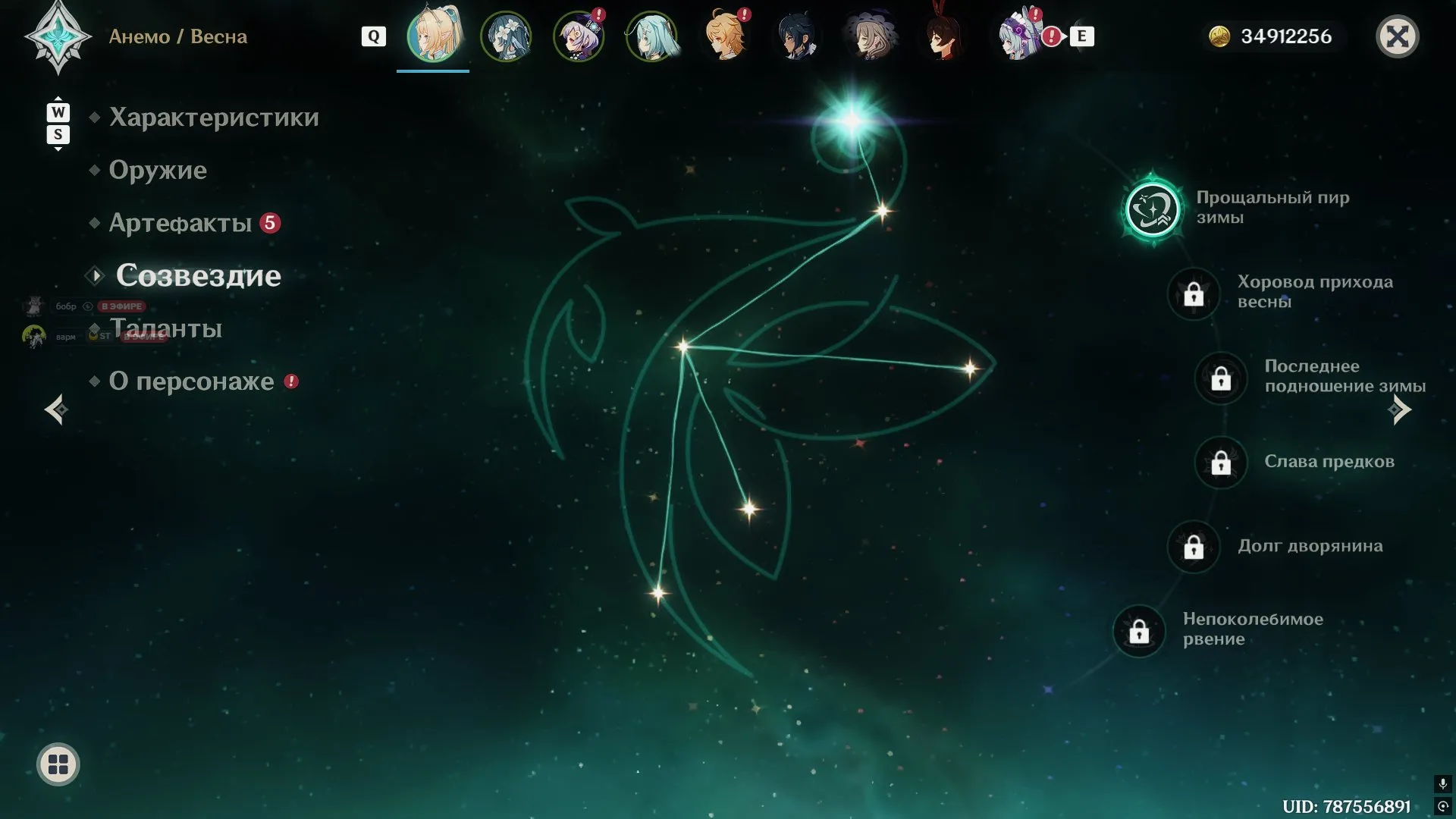Click the bright star at constellation top
The image size is (1456, 819).
pos(852,121)
